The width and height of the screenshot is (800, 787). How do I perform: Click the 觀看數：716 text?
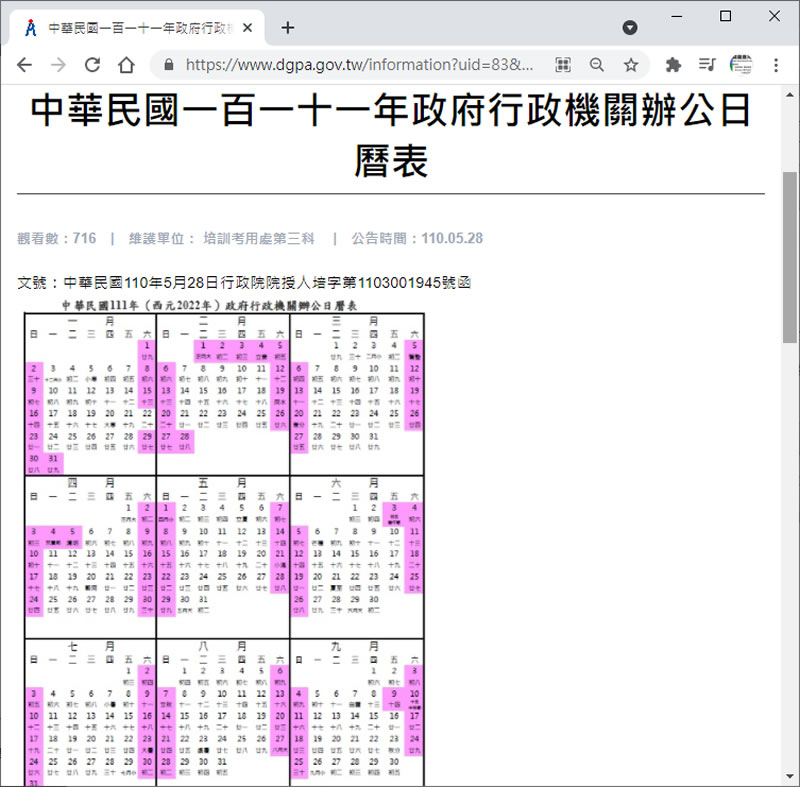(57, 238)
